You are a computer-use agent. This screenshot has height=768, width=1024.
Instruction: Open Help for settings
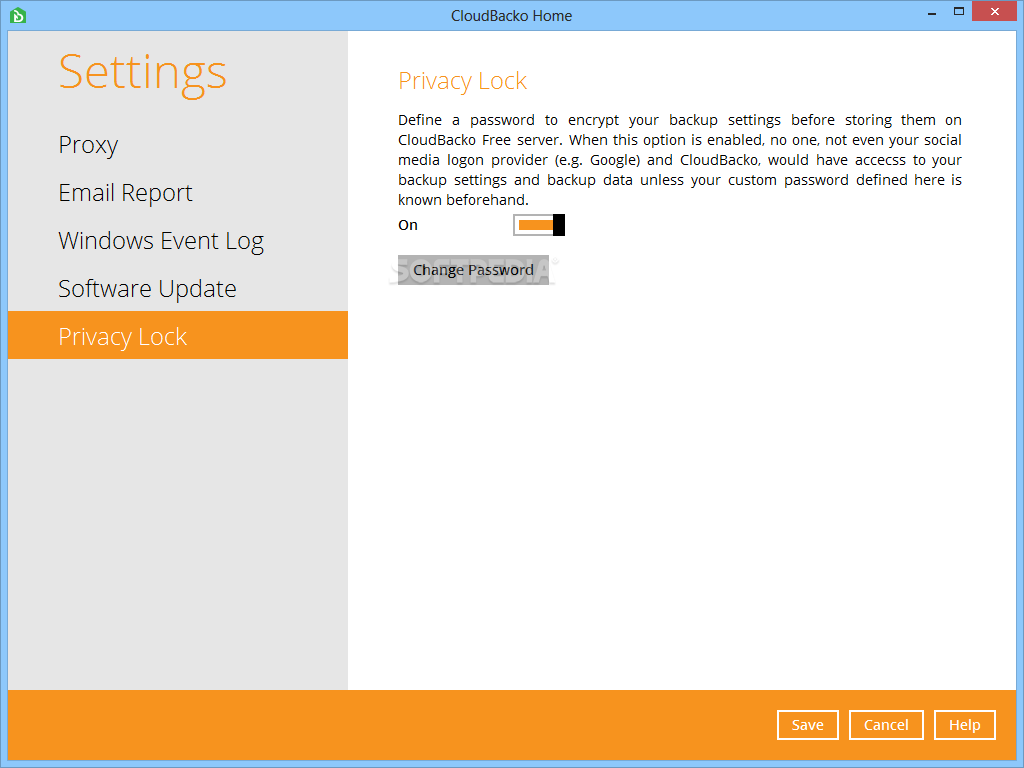coord(965,725)
